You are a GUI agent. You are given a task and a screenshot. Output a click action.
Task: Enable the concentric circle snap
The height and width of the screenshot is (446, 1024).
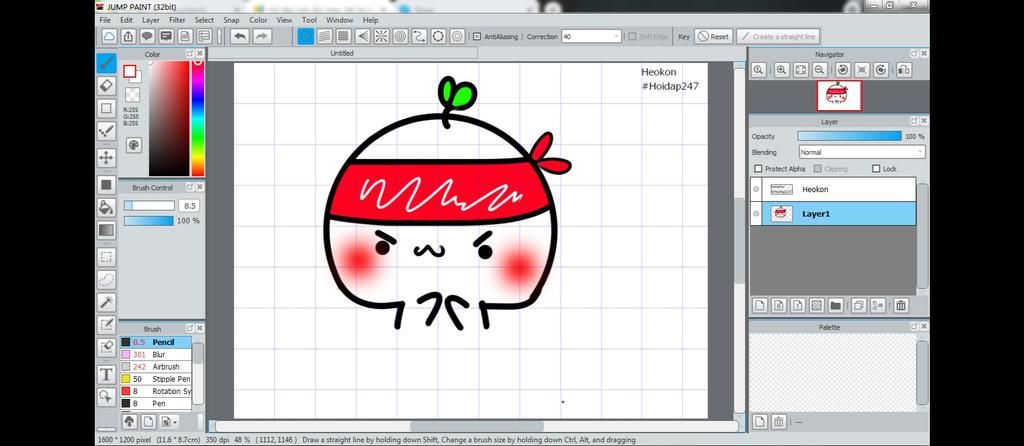click(400, 37)
